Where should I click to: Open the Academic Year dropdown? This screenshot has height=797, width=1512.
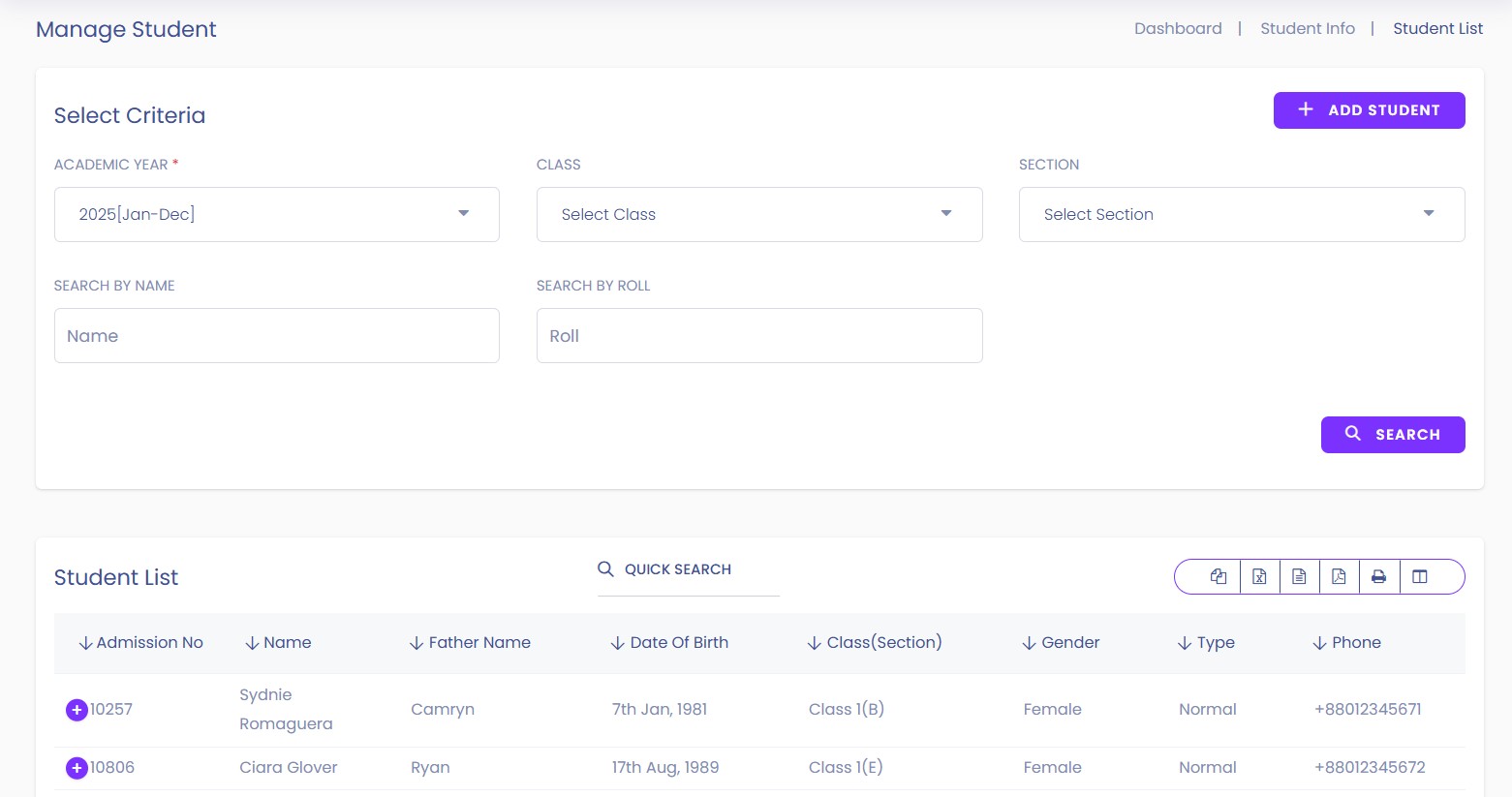pos(276,214)
